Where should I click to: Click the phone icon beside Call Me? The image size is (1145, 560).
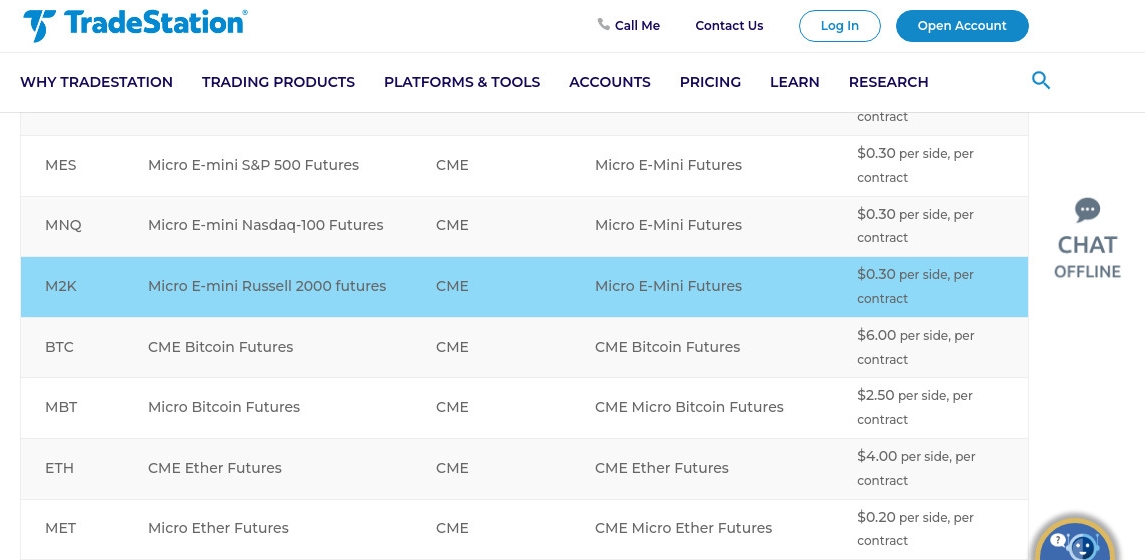tap(603, 24)
